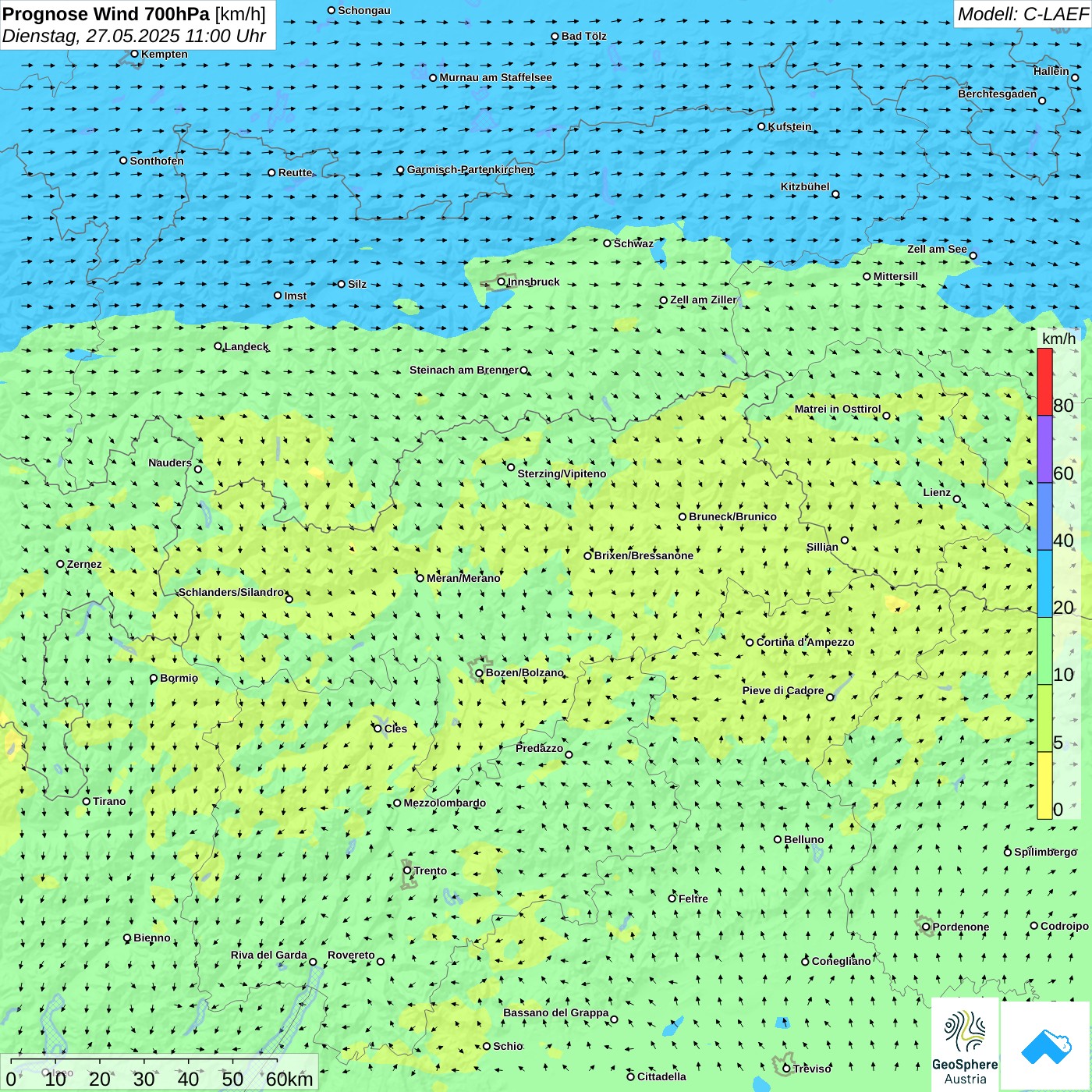
Task: Click the Zell am Ziller label
Action: (704, 300)
